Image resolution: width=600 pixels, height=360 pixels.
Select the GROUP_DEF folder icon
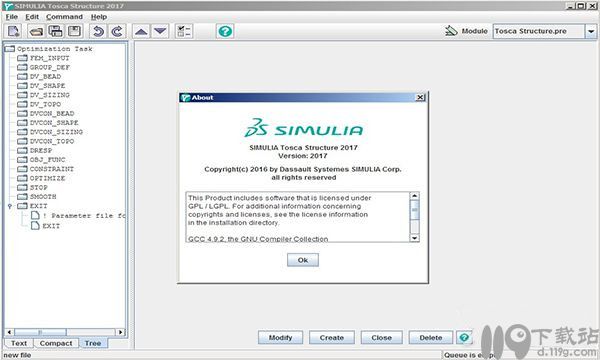tap(23, 67)
